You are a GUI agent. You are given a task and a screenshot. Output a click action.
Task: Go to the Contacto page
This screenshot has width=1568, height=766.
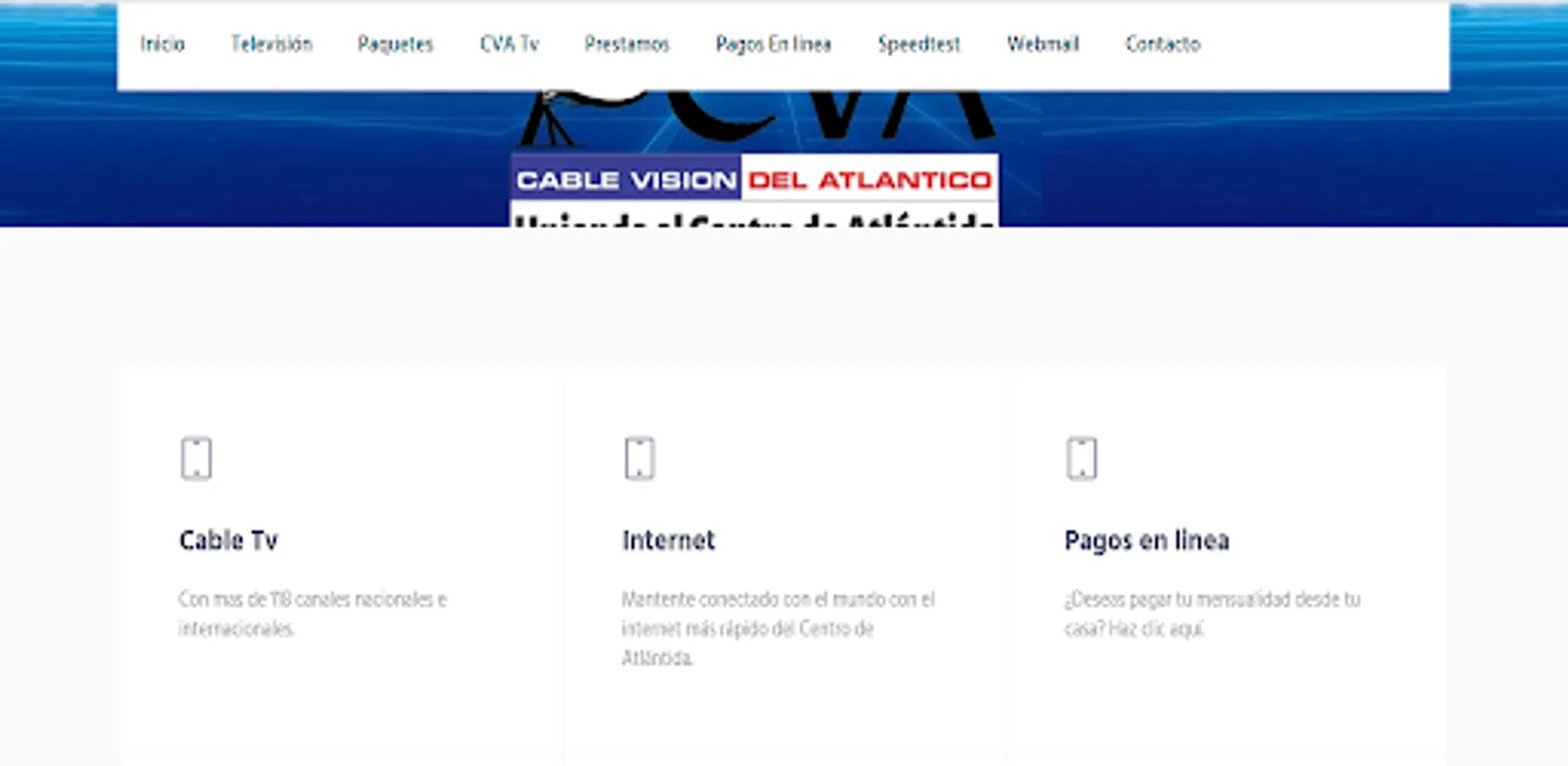pyautogui.click(x=1163, y=44)
